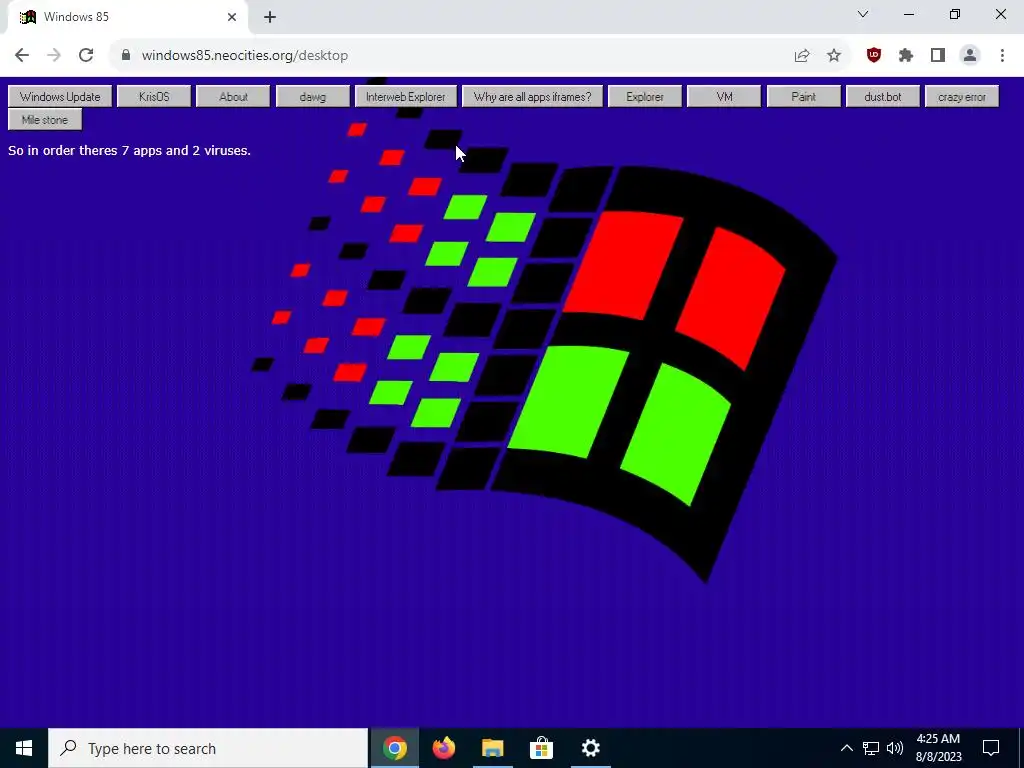The height and width of the screenshot is (768, 1024).
Task: Open the Extensions puzzle icon
Action: pos(906,56)
